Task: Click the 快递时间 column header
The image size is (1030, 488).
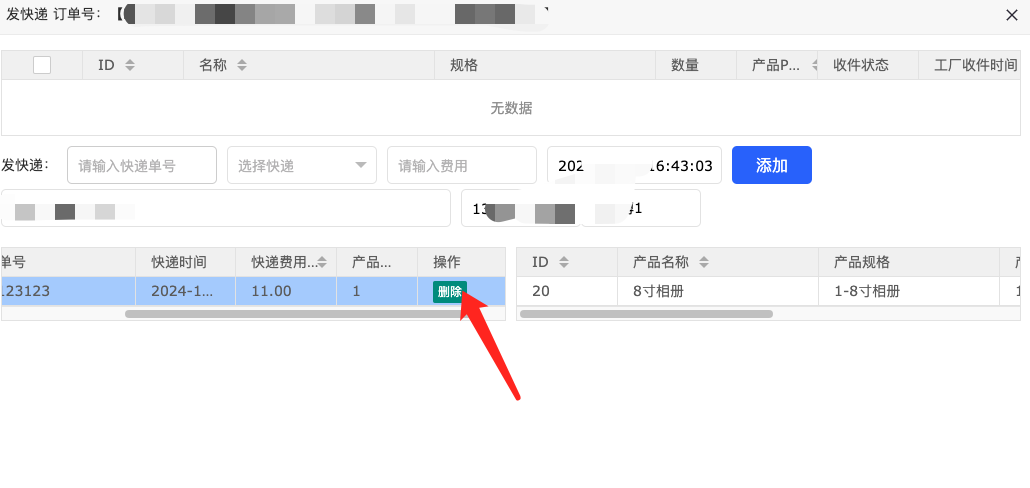Action: click(x=179, y=262)
